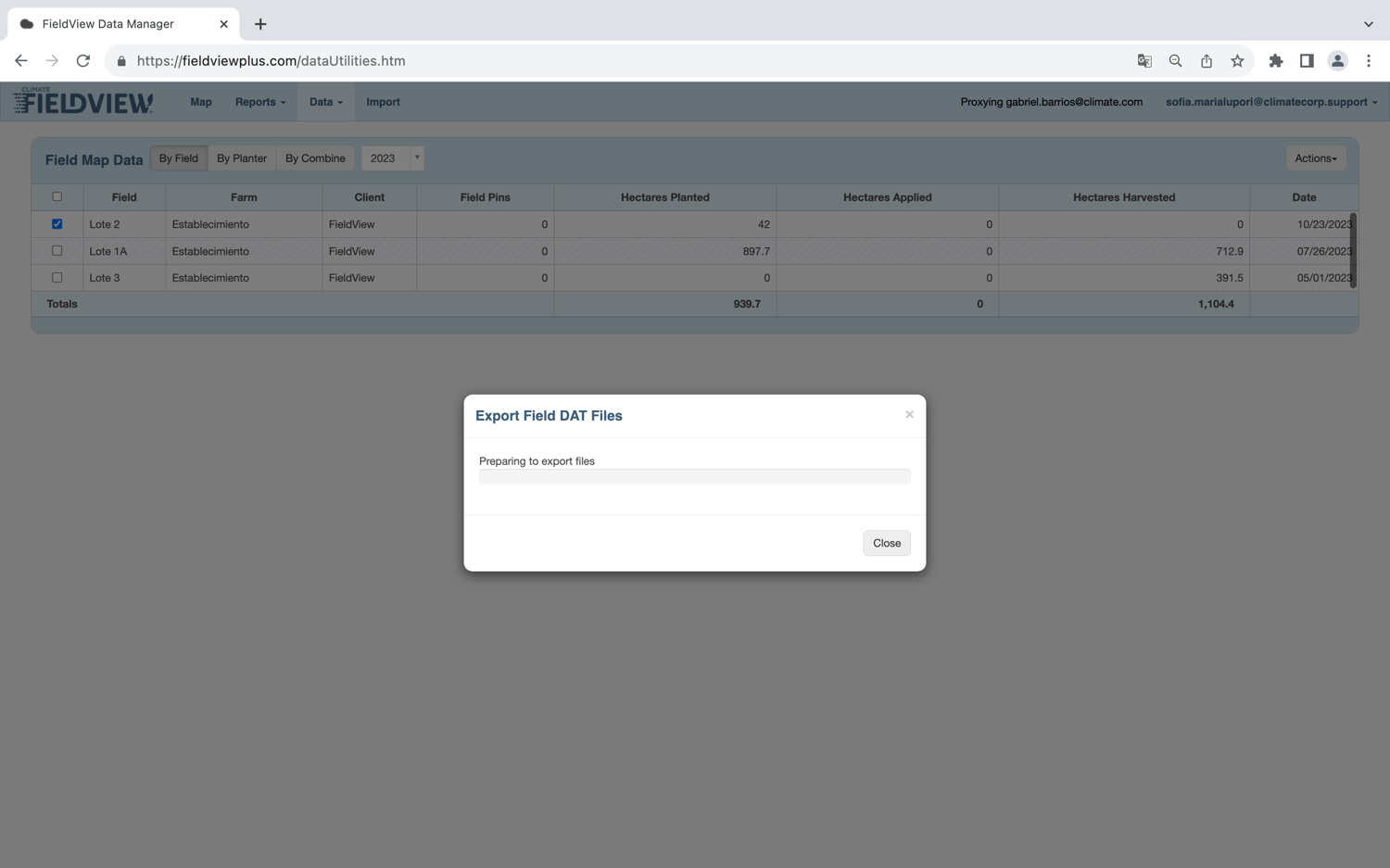1390x868 pixels.
Task: Open the Actions dropdown menu
Action: [1315, 157]
